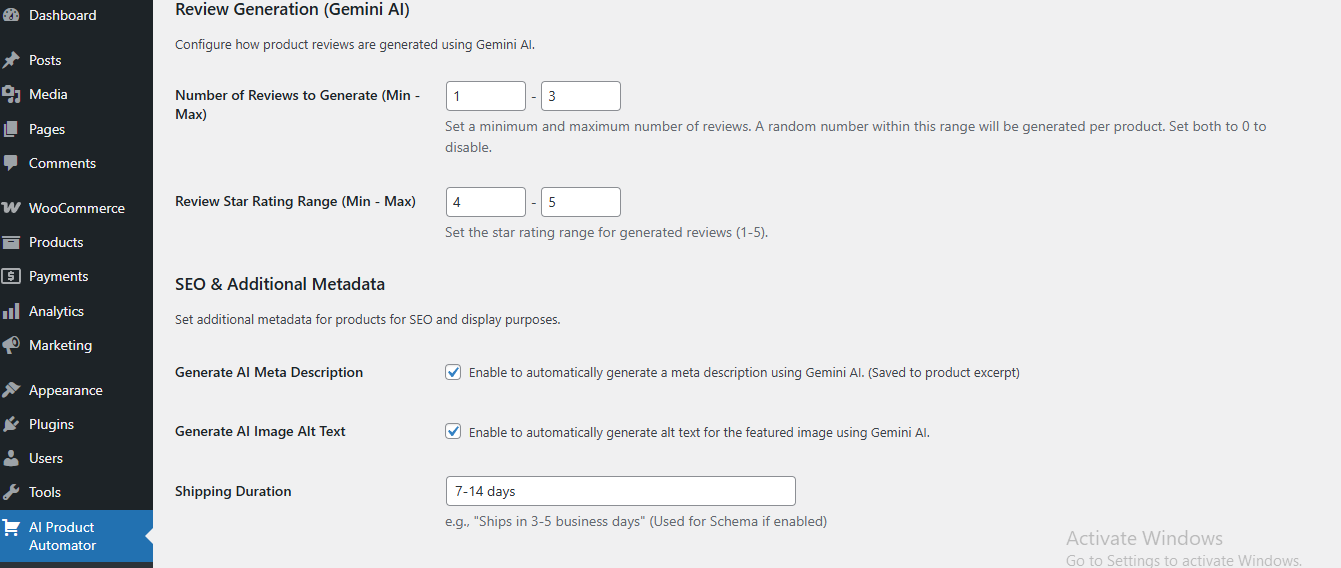Click the Marketing megaphone icon

11,345
